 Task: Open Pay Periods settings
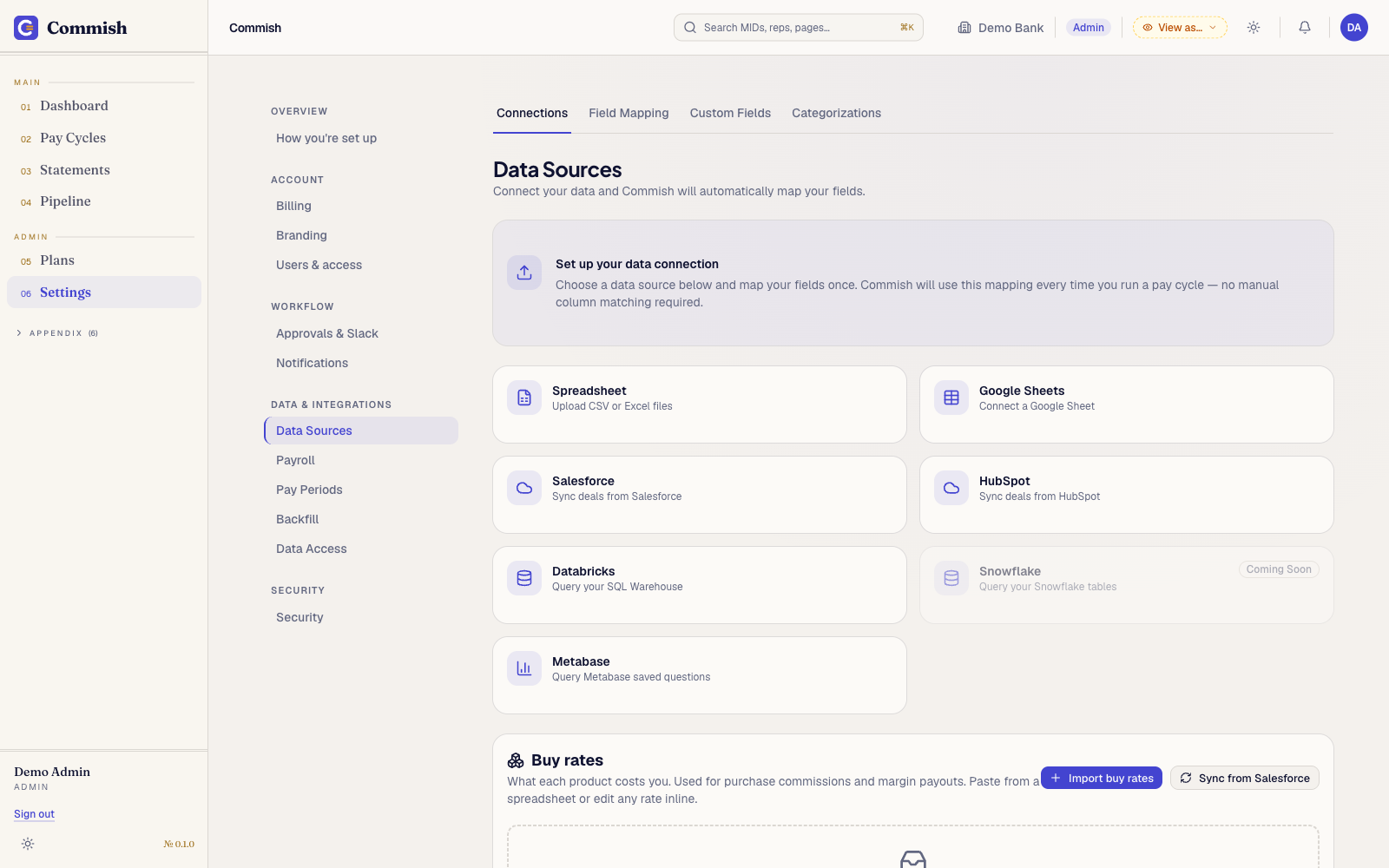click(x=361, y=490)
